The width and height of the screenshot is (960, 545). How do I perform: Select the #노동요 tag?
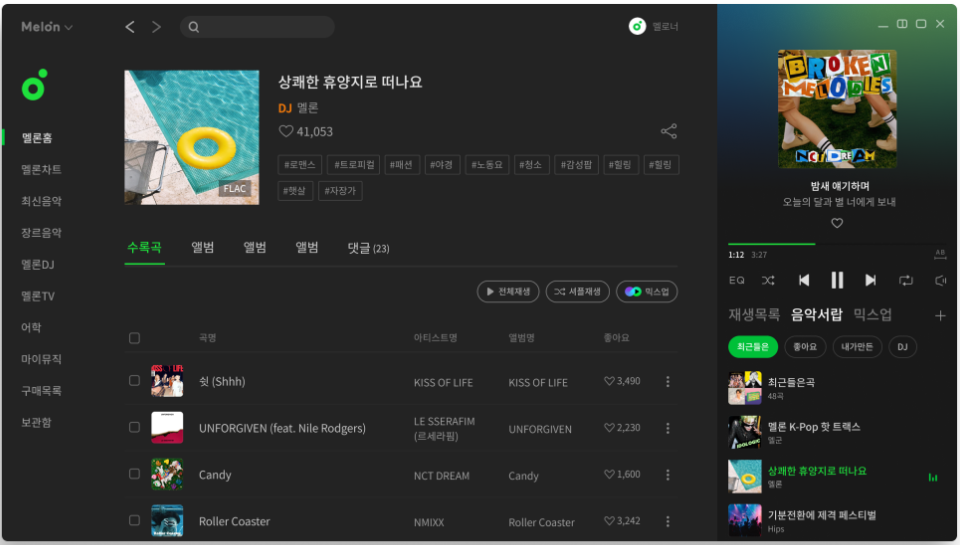(487, 165)
